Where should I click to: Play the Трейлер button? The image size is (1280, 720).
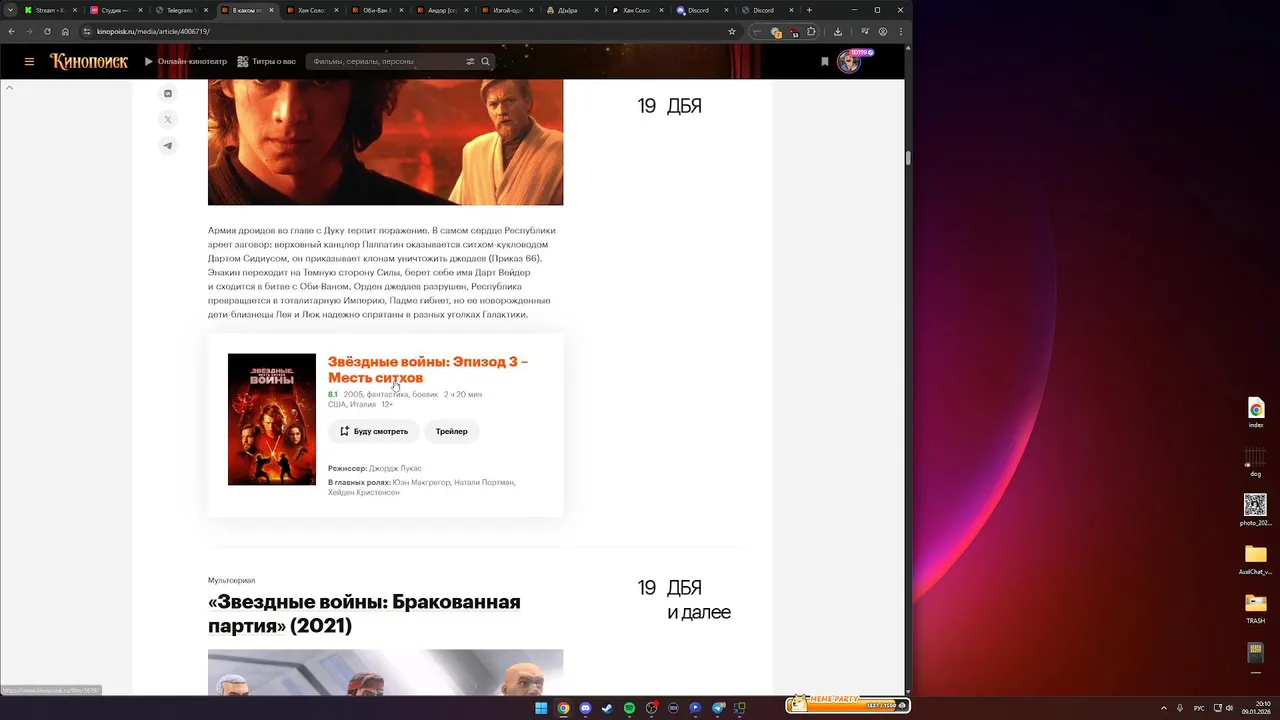pyautogui.click(x=452, y=431)
